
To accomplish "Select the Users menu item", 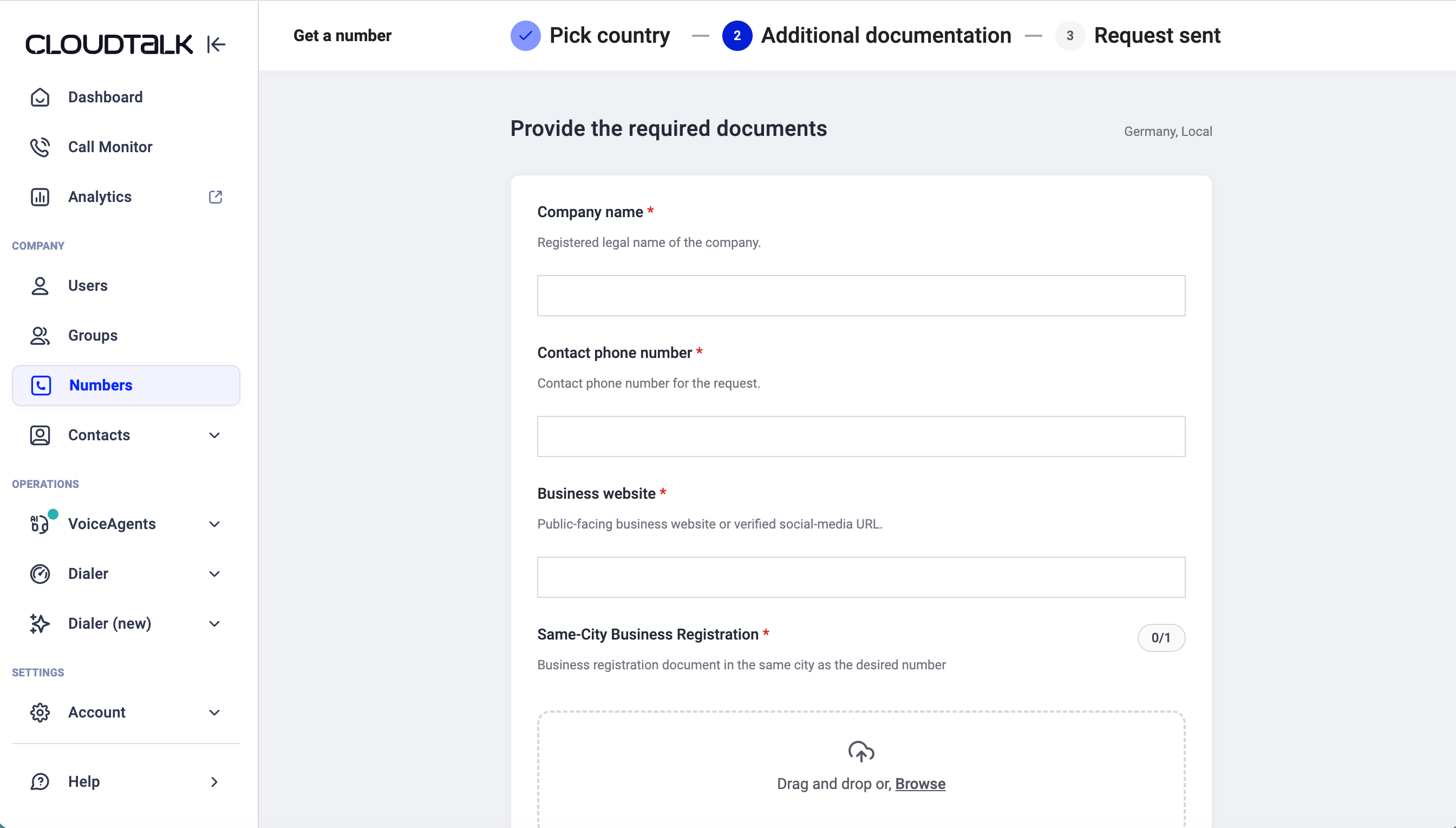I will click(126, 285).
